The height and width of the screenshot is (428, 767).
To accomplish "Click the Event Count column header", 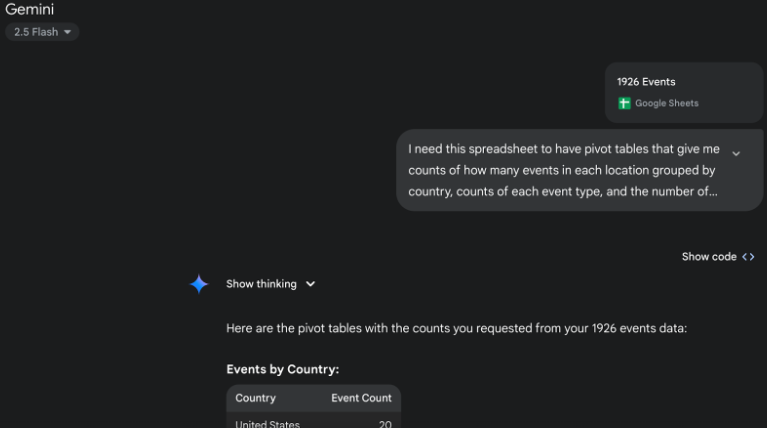I will (x=361, y=398).
